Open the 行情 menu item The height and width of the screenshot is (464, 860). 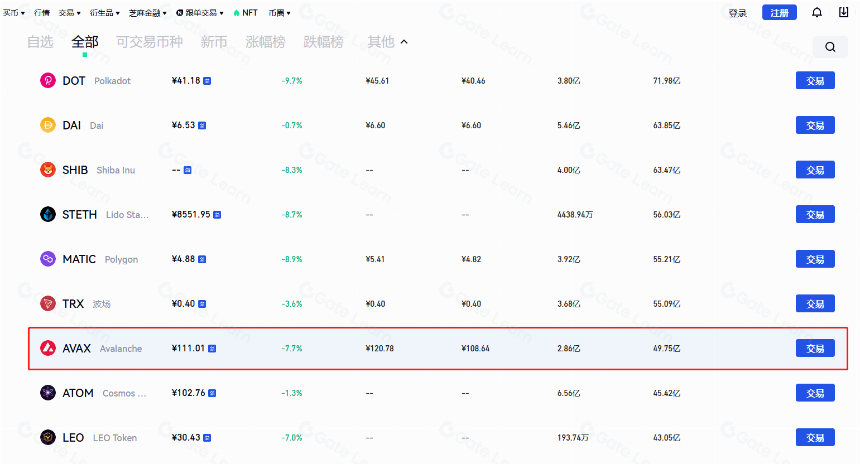(42, 13)
